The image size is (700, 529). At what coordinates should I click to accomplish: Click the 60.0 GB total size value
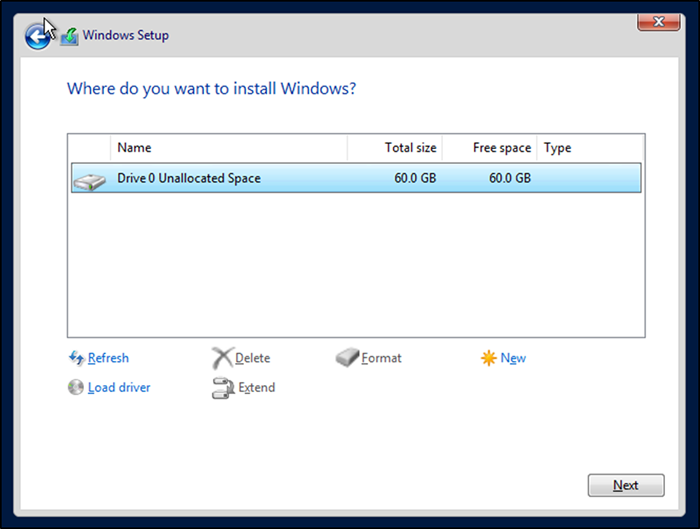(x=415, y=178)
